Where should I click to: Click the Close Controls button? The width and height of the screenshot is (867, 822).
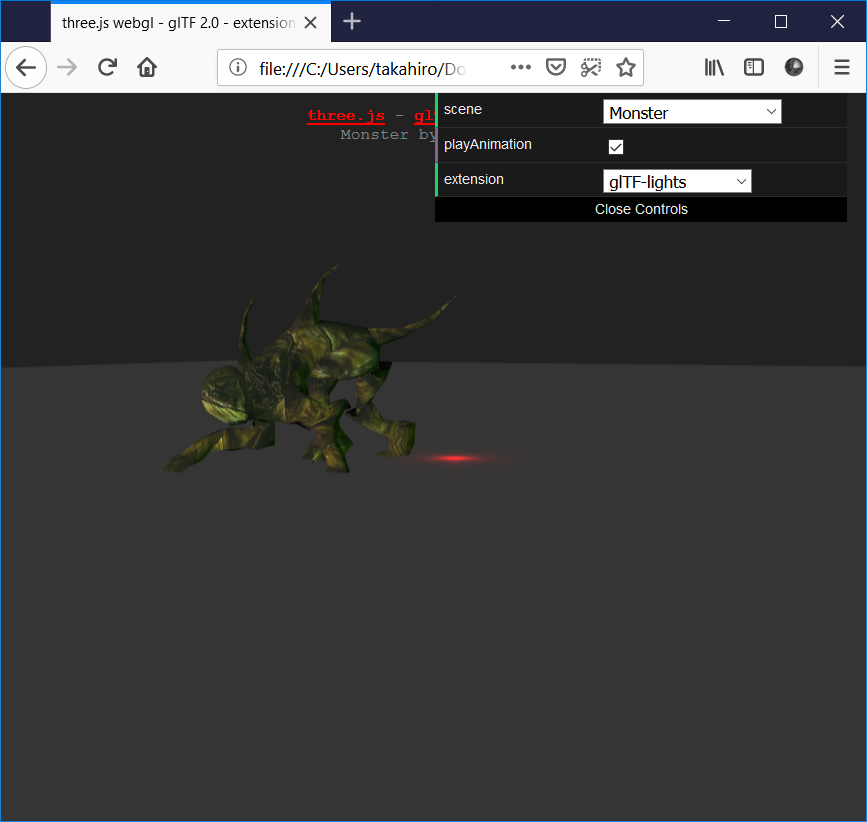click(641, 210)
